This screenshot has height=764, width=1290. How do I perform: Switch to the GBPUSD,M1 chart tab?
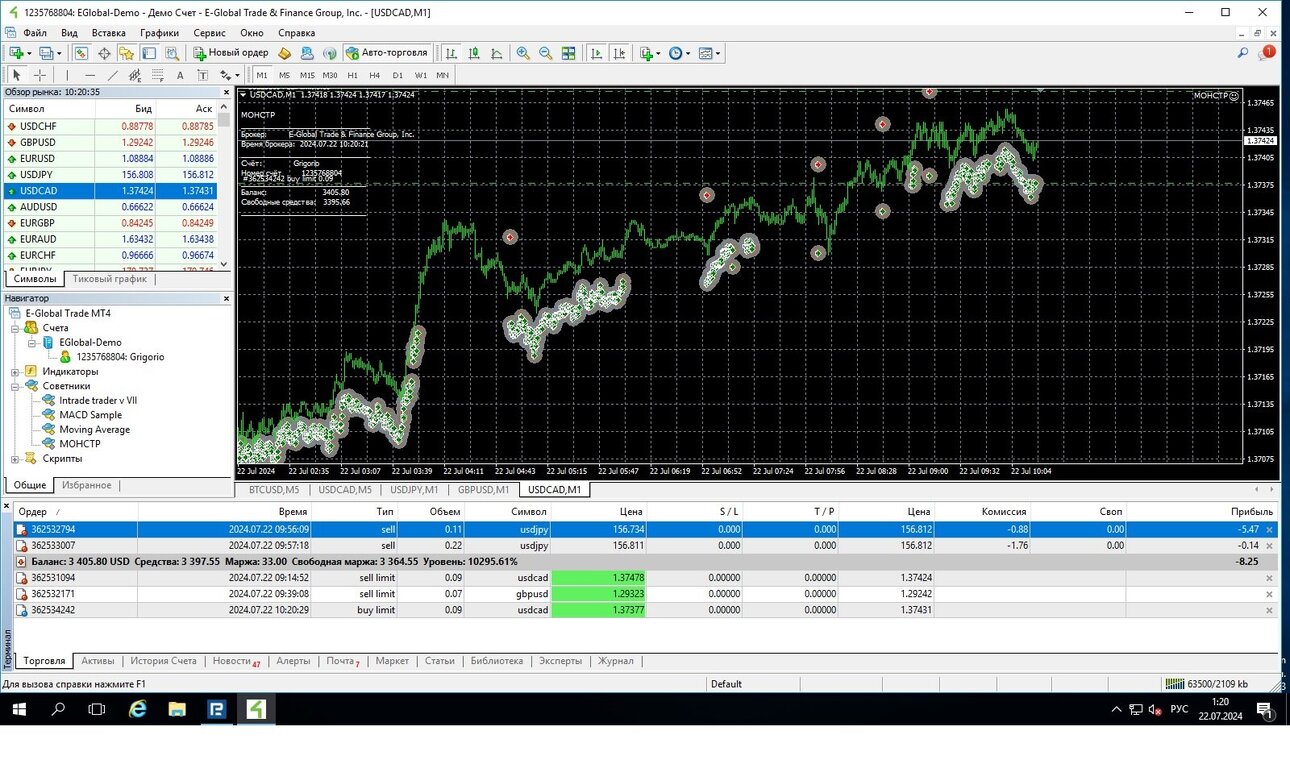tap(483, 490)
